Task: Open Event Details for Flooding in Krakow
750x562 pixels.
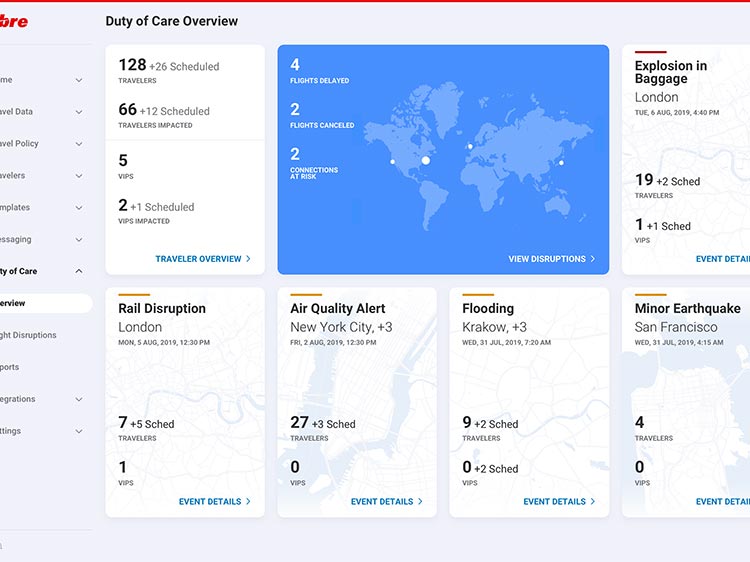Action: [x=558, y=502]
